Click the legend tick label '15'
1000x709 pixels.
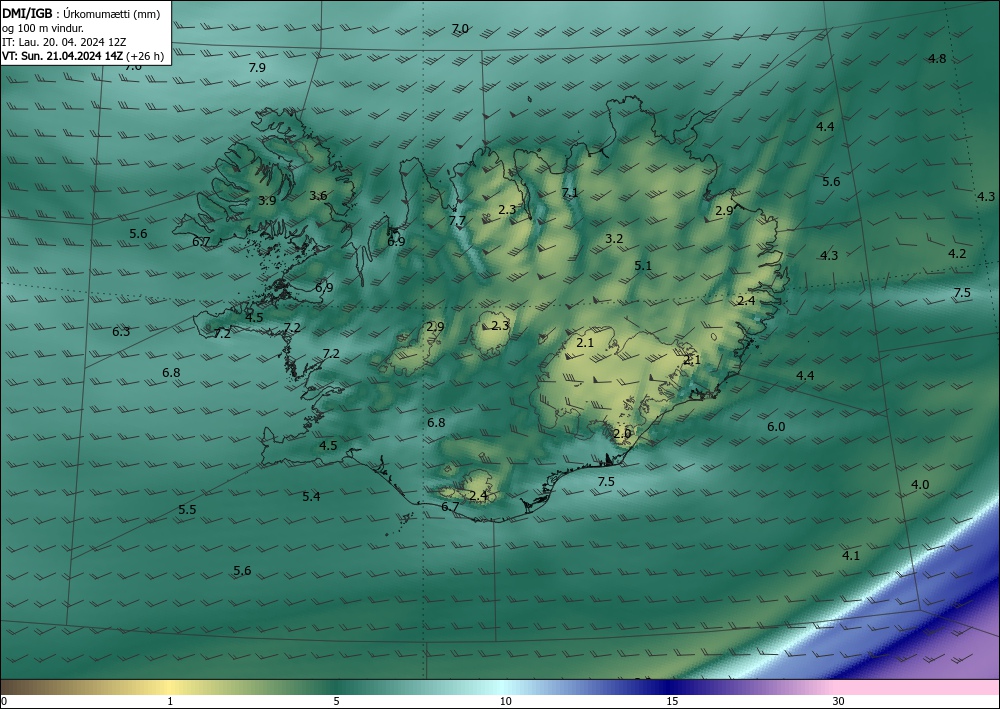pyautogui.click(x=672, y=701)
